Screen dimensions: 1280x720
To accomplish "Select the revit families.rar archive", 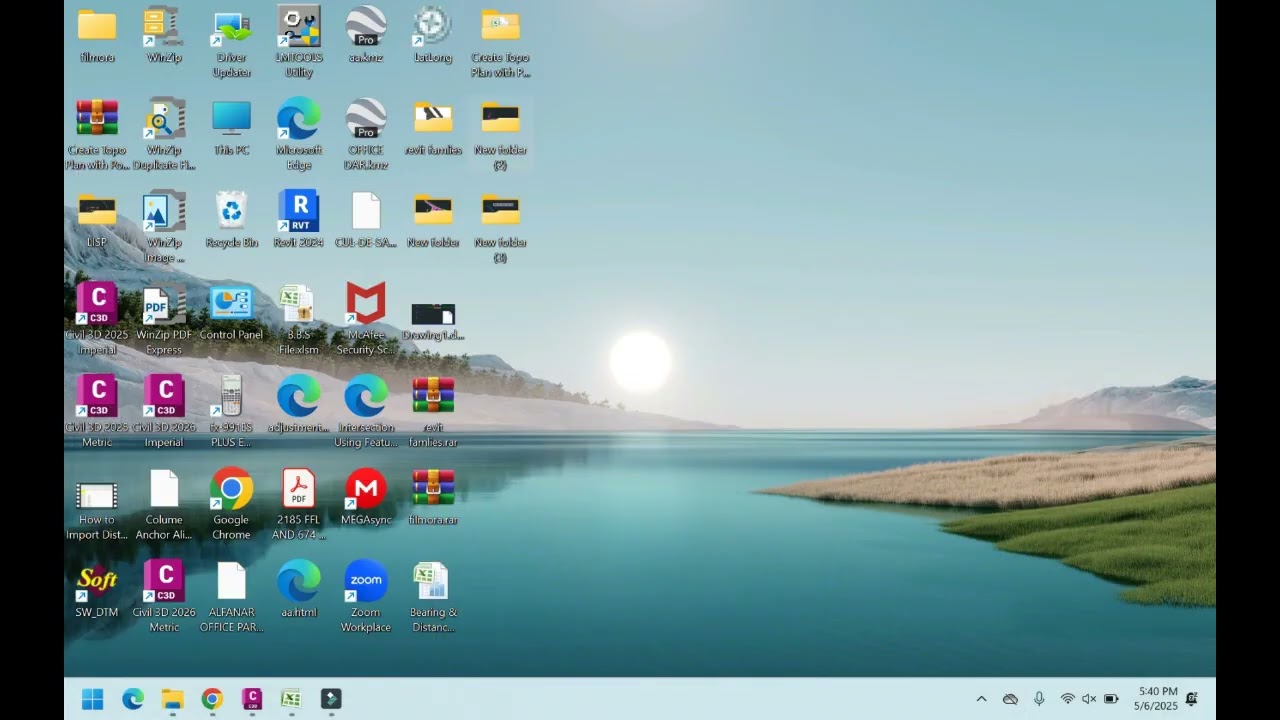I will tap(433, 412).
